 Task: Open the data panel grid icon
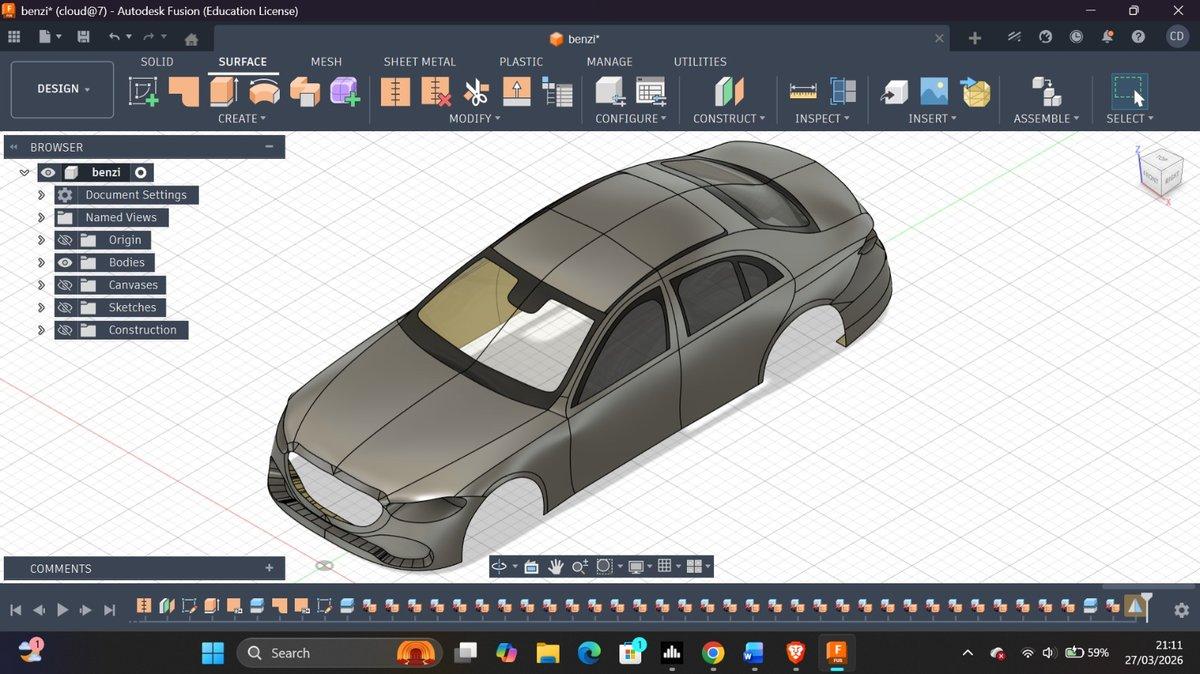coord(14,37)
